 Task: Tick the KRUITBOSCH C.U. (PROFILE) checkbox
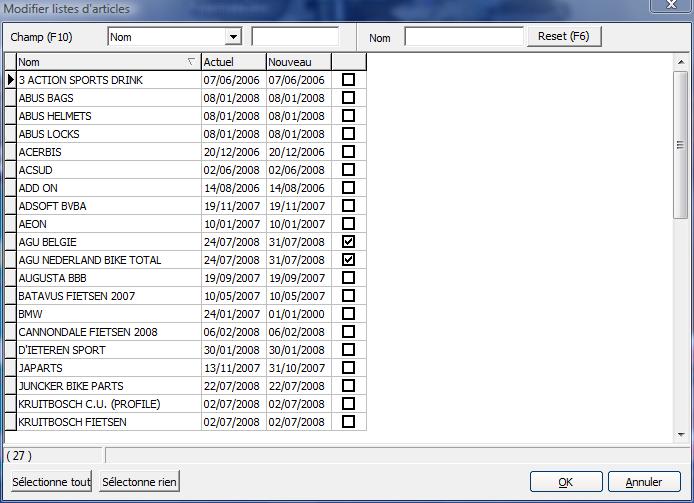[x=349, y=403]
